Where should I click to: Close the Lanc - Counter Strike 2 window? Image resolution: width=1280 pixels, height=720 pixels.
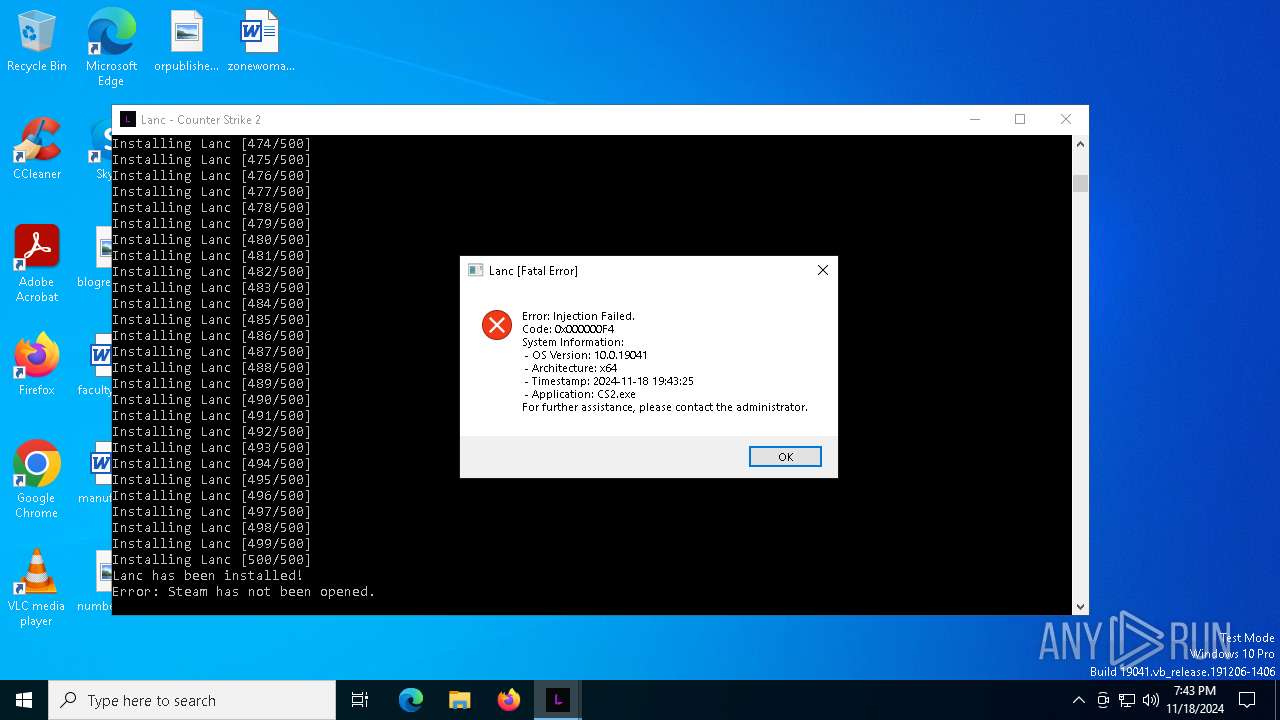click(1065, 119)
